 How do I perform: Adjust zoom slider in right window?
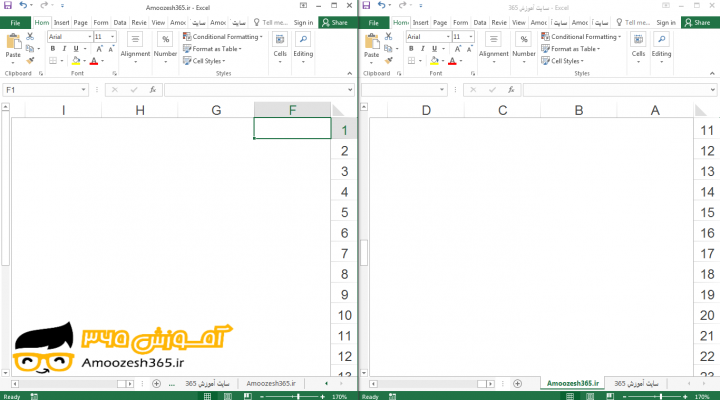[660, 396]
